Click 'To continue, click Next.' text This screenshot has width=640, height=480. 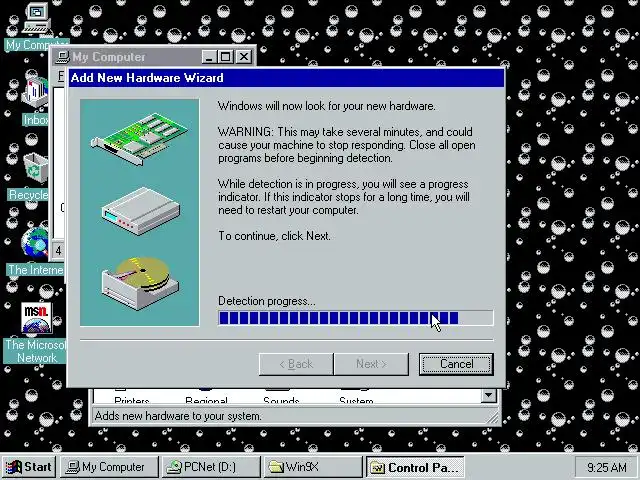[274, 236]
